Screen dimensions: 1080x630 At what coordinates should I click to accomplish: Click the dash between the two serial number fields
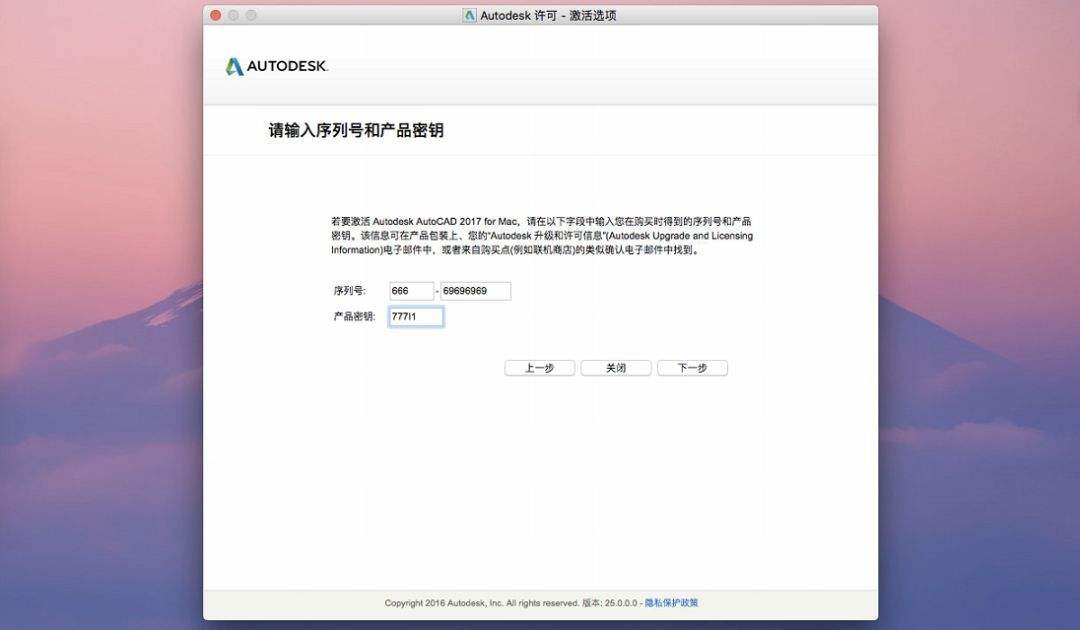click(x=437, y=290)
